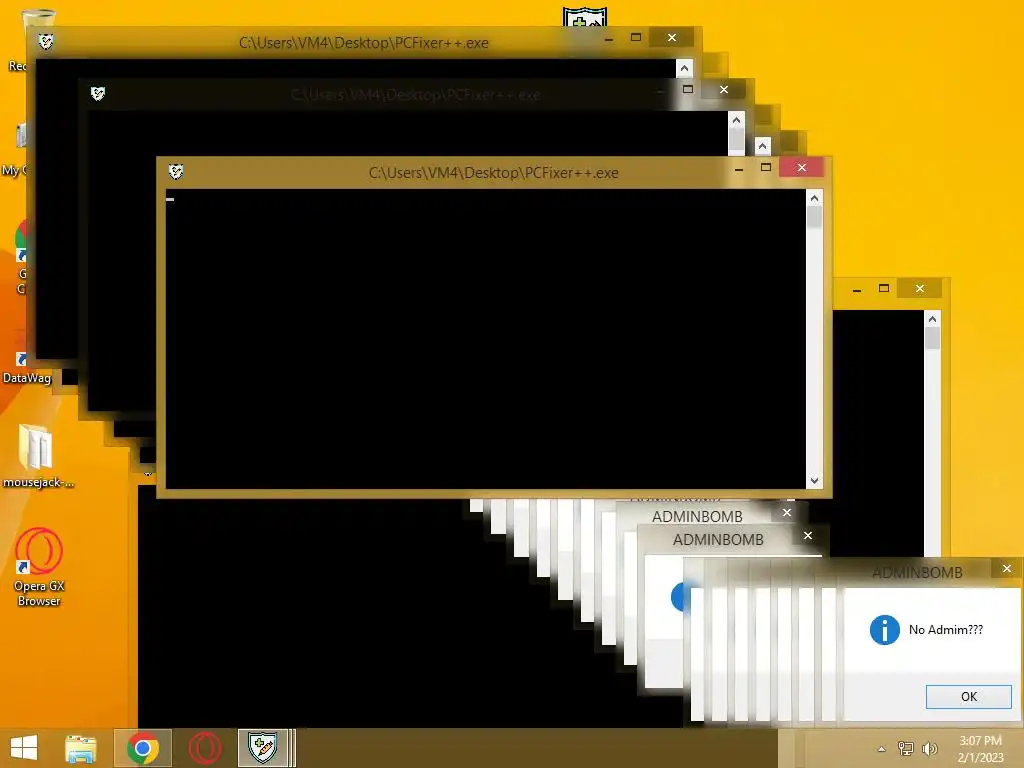Close the rearmost PCFixer++.exe window
The width and height of the screenshot is (1024, 768).
pyautogui.click(x=671, y=38)
